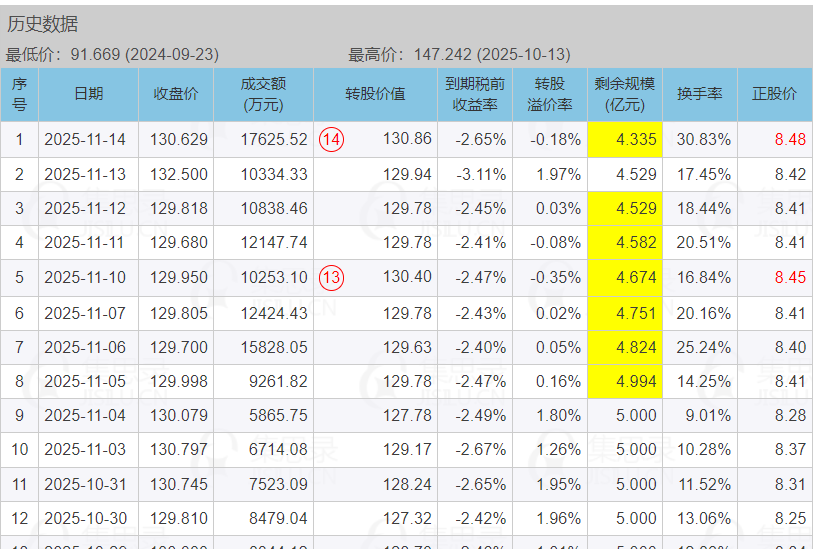Sort by 日期 column header
Viewport: 823px width, 549px height.
(x=88, y=94)
